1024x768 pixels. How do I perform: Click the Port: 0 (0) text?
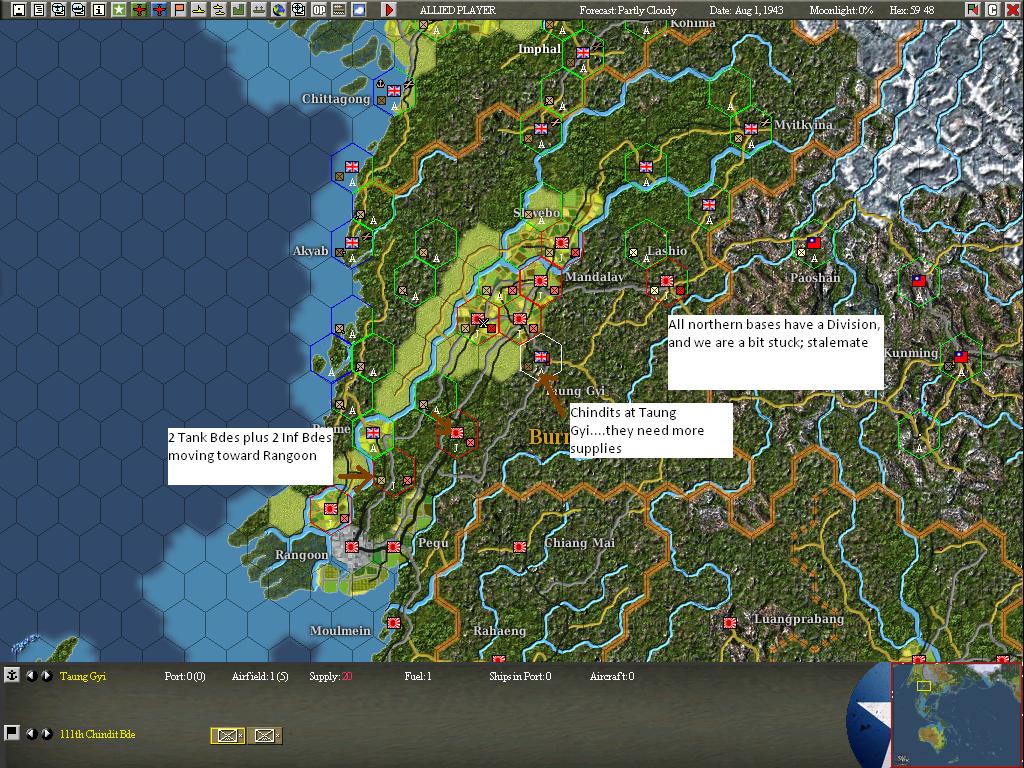(x=185, y=676)
